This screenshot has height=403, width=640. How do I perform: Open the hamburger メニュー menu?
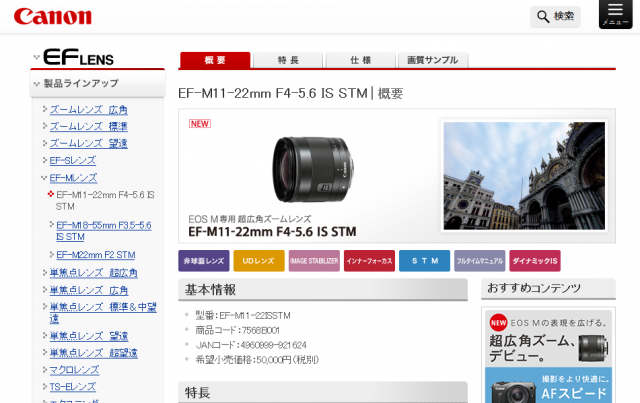615,14
